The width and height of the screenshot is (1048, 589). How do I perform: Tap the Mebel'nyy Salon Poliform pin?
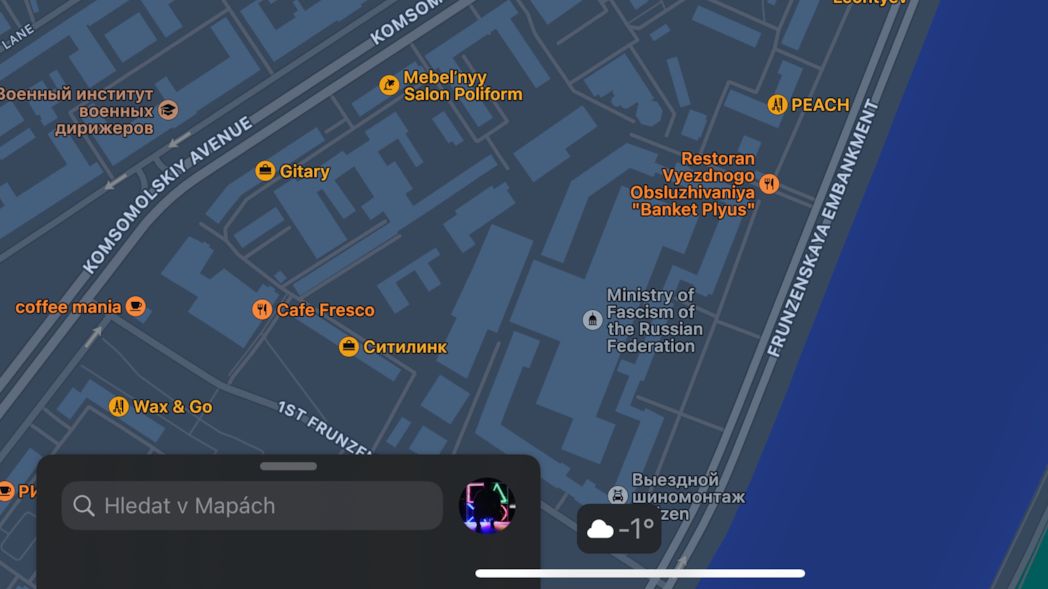point(389,85)
